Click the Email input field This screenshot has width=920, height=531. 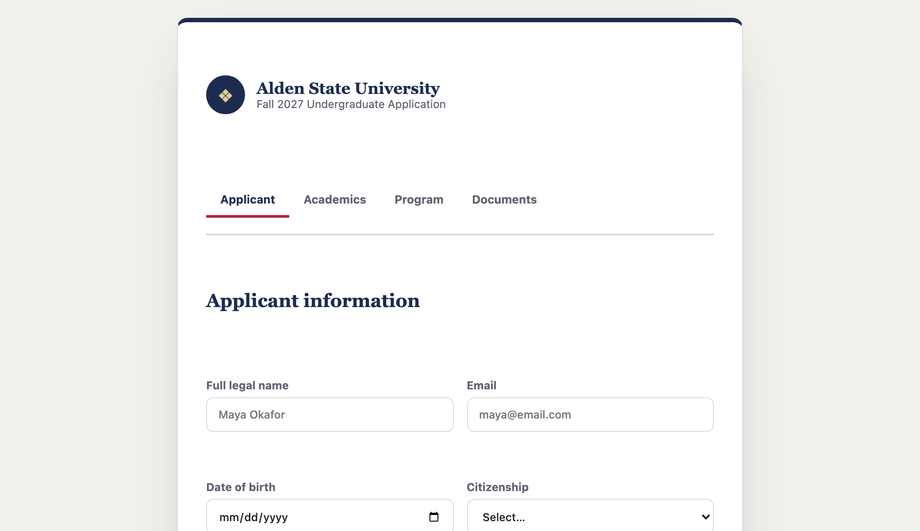590,415
